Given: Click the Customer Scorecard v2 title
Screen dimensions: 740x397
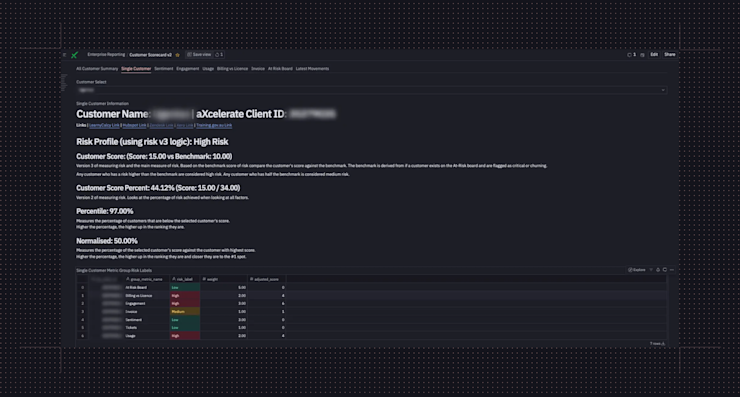Looking at the screenshot, I should pyautogui.click(x=151, y=55).
